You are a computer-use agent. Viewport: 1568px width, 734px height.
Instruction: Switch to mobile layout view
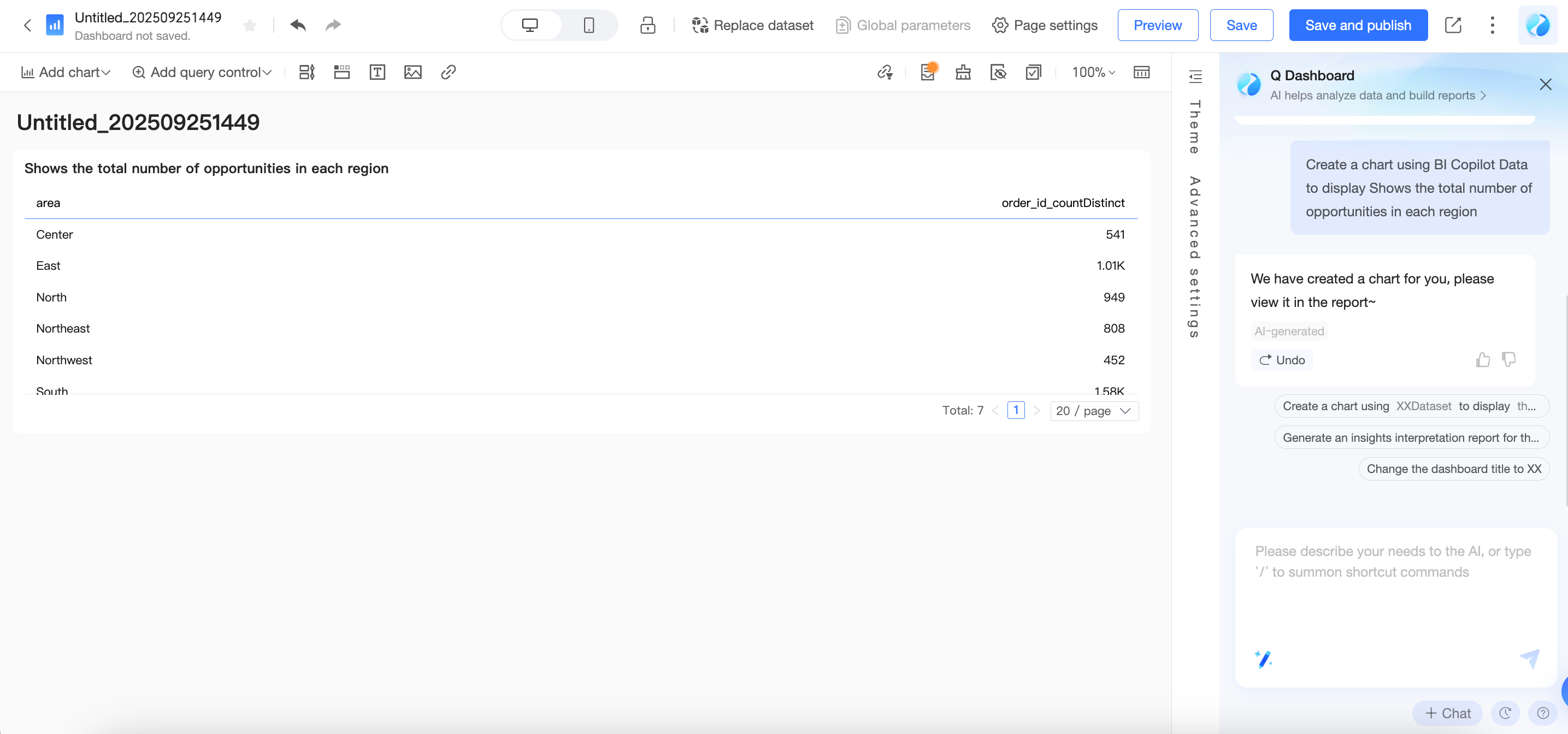click(588, 25)
